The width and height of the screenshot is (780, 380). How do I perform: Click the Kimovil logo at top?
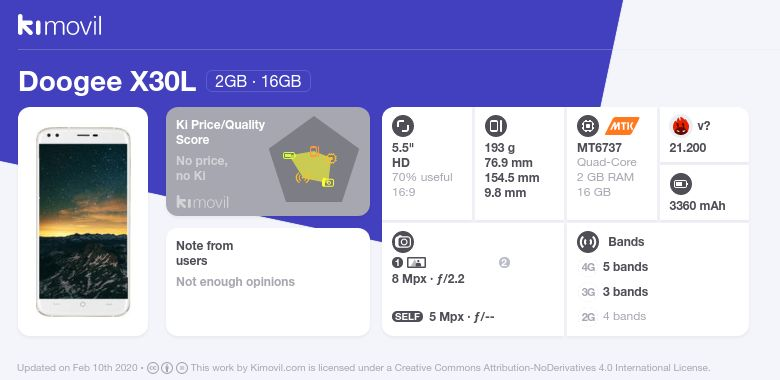coord(60,25)
